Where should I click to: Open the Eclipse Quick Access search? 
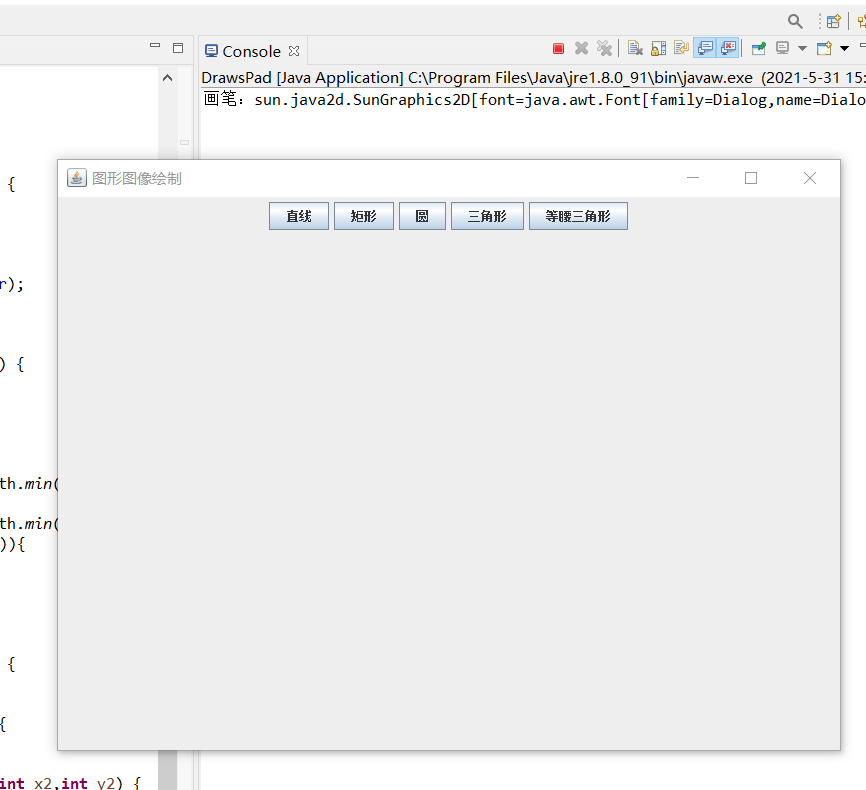click(795, 21)
